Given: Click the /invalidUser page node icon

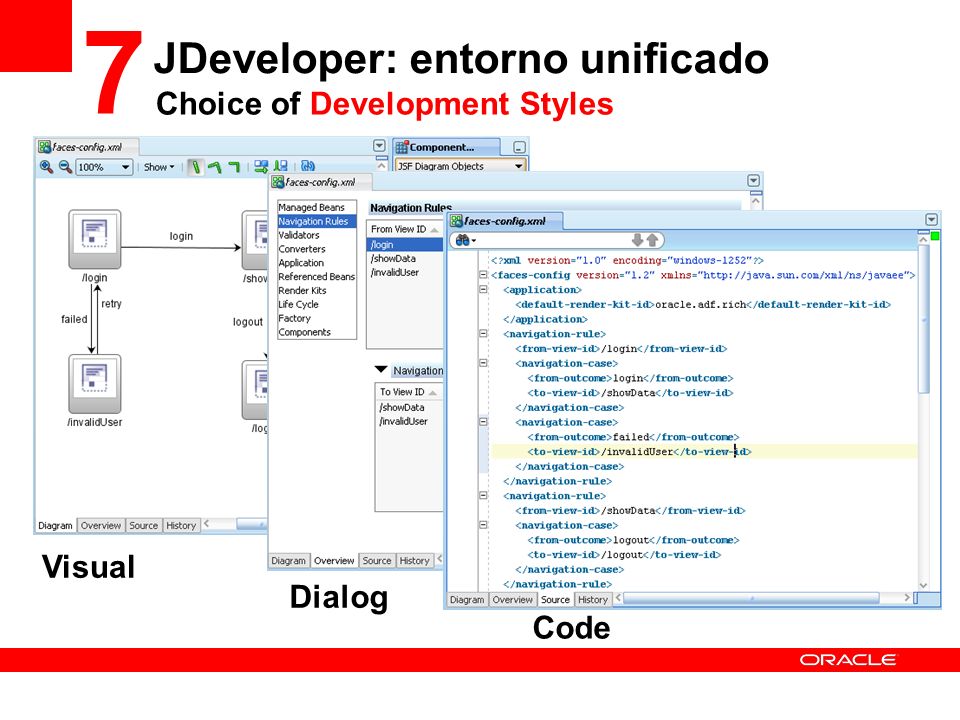Looking at the screenshot, I should [x=95, y=384].
